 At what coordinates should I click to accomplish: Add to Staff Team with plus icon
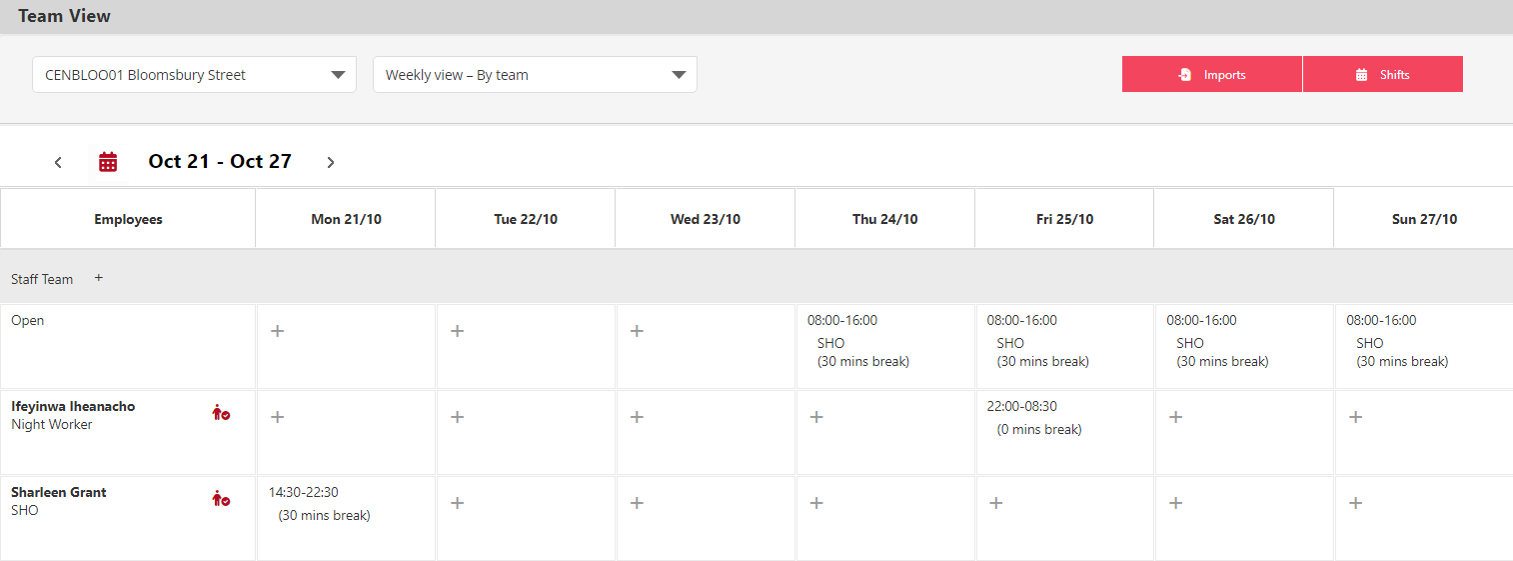click(x=98, y=278)
